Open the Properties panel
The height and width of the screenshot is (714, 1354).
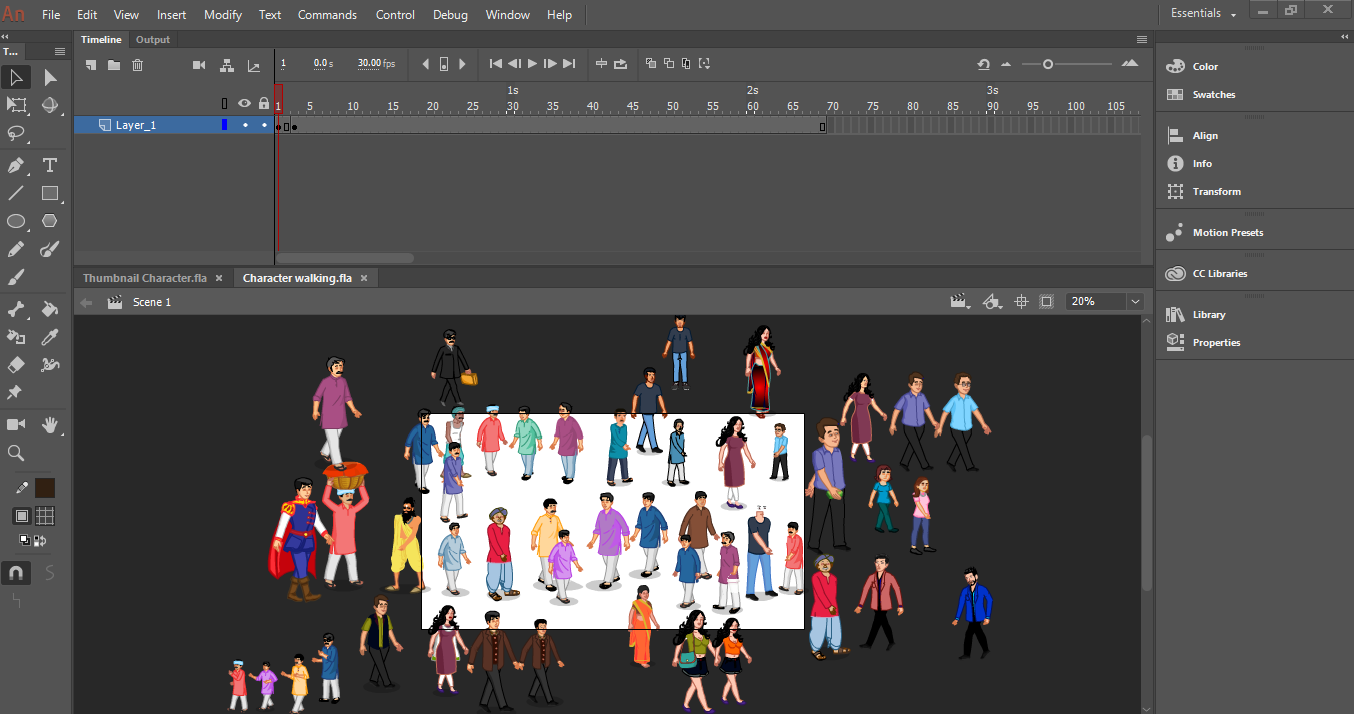pos(1215,342)
